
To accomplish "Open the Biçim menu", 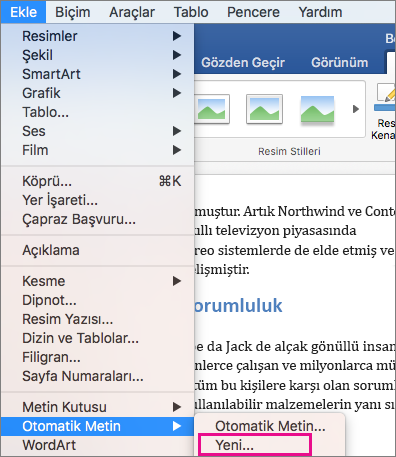I will [73, 12].
